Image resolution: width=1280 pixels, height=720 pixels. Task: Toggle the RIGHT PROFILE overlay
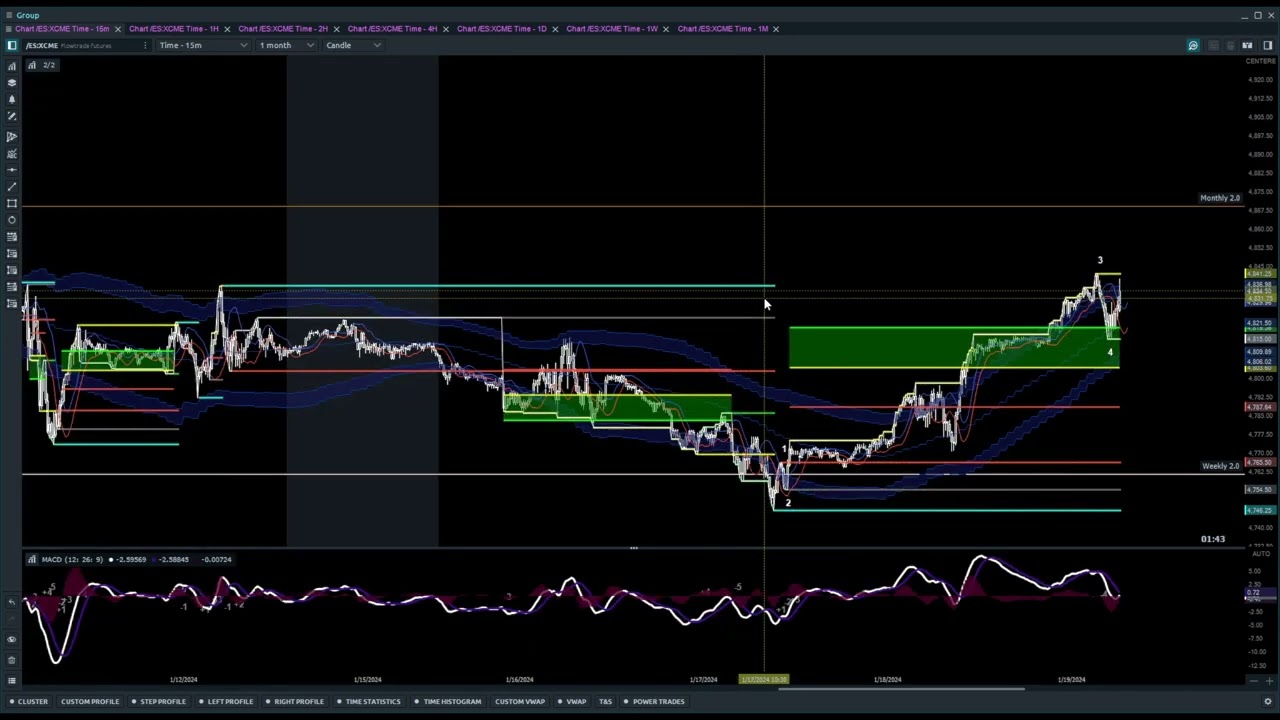(x=294, y=702)
